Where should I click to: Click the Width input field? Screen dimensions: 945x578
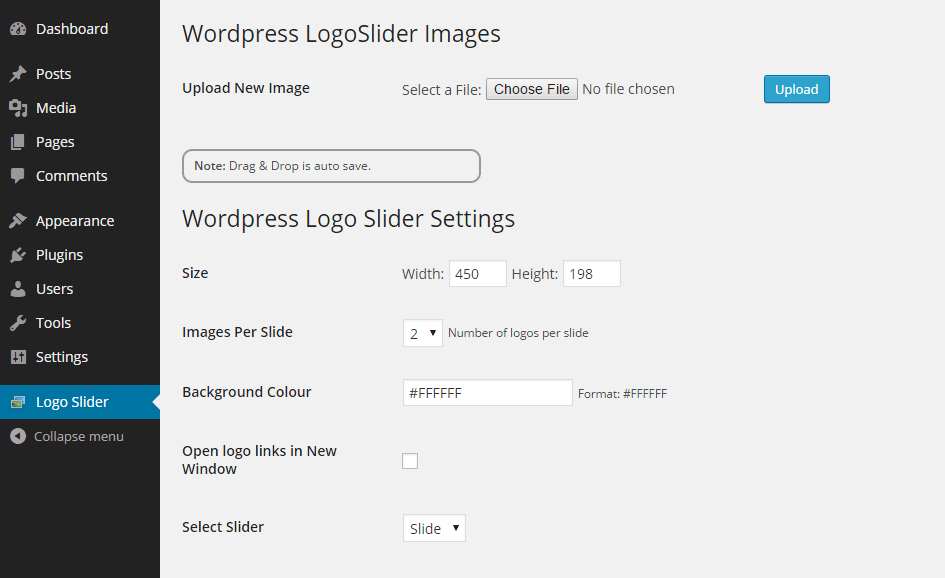point(477,274)
